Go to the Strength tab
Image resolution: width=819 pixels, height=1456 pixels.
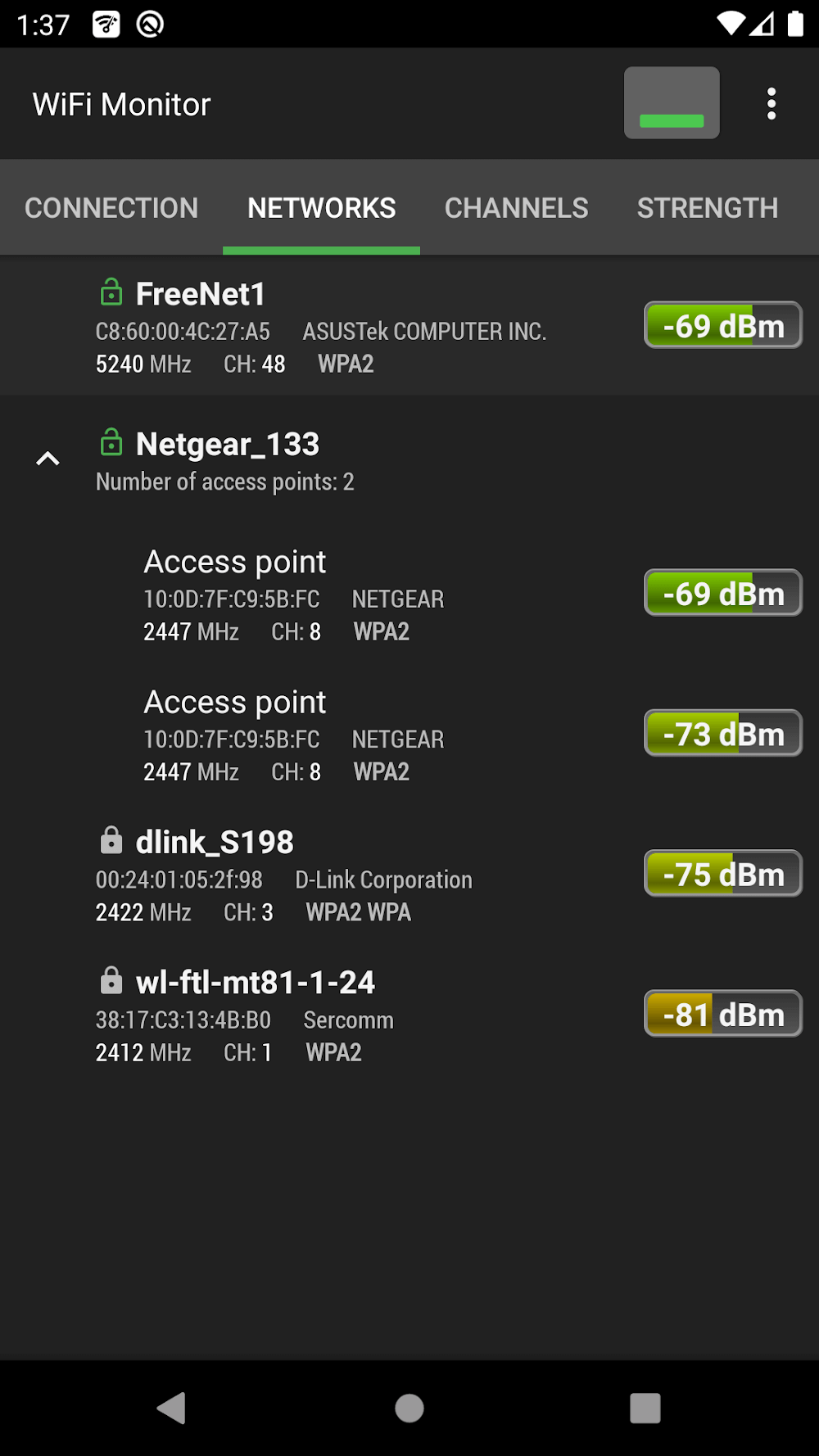pyautogui.click(x=708, y=208)
